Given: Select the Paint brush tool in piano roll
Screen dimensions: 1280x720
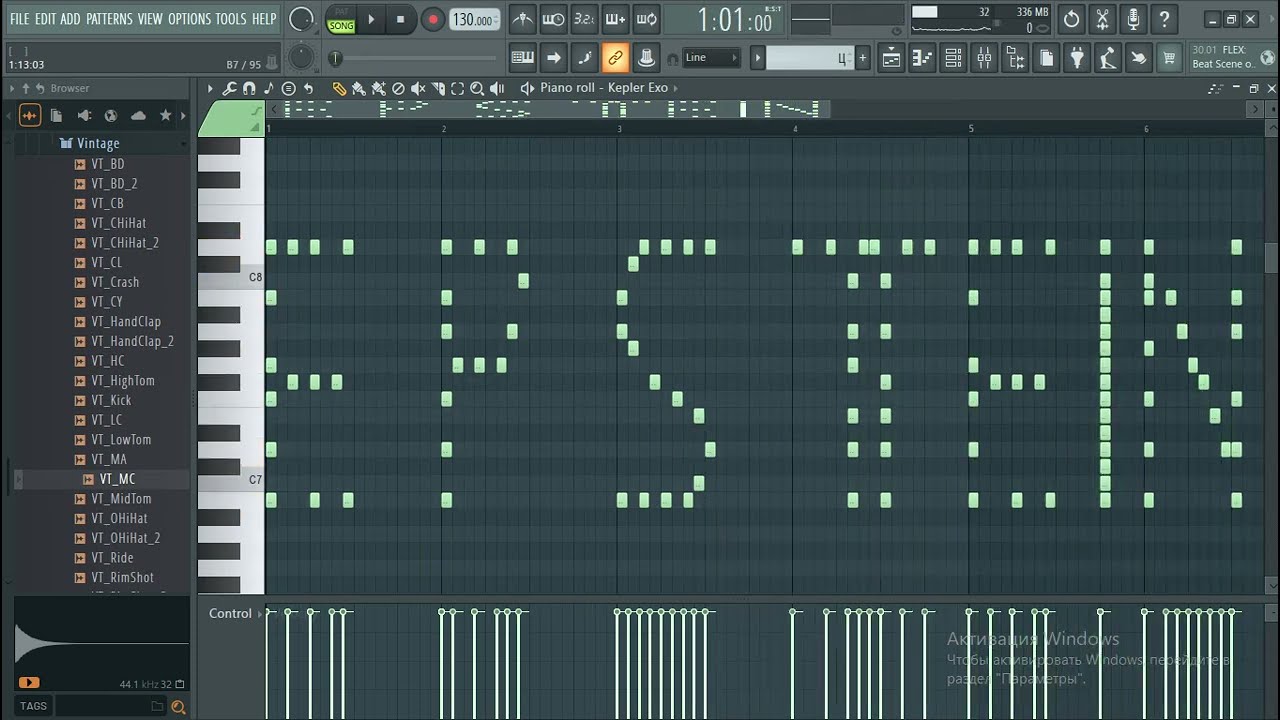Looking at the screenshot, I should click(x=357, y=88).
